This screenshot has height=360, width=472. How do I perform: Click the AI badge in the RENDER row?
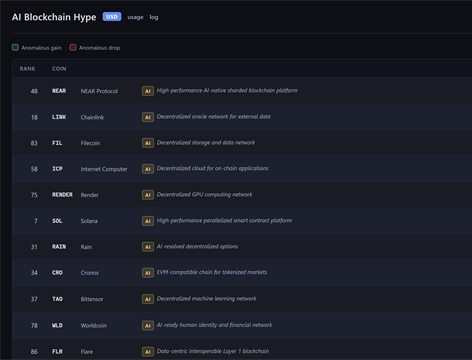tap(148, 195)
